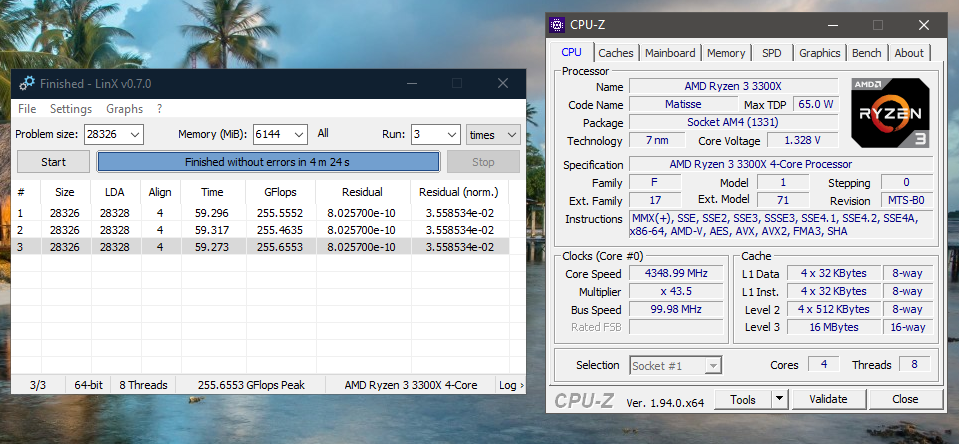This screenshot has height=444, width=959.
Task: Click the Revision value MTS-B0
Action: pyautogui.click(x=907, y=201)
